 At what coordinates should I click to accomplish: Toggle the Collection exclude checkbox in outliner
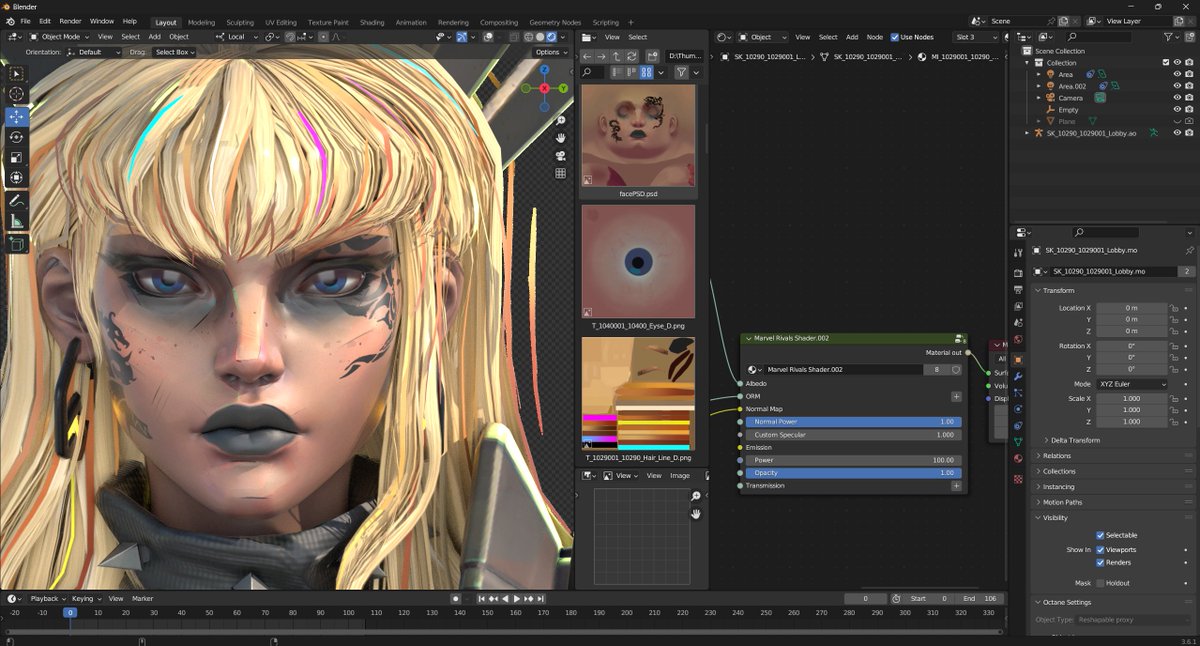[x=1166, y=62]
